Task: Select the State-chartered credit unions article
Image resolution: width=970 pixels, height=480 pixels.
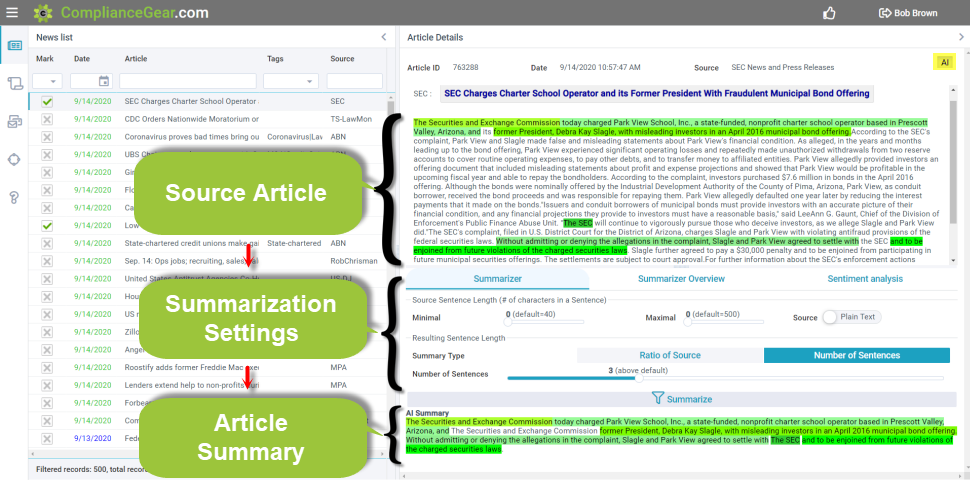Action: pos(192,244)
